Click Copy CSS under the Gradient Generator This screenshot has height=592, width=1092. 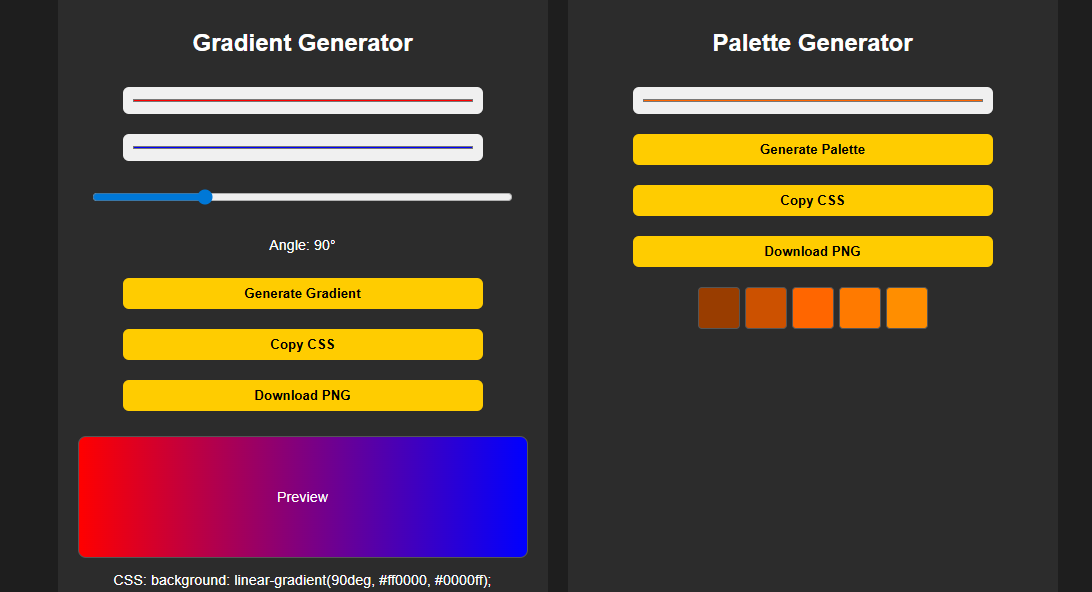coord(302,344)
